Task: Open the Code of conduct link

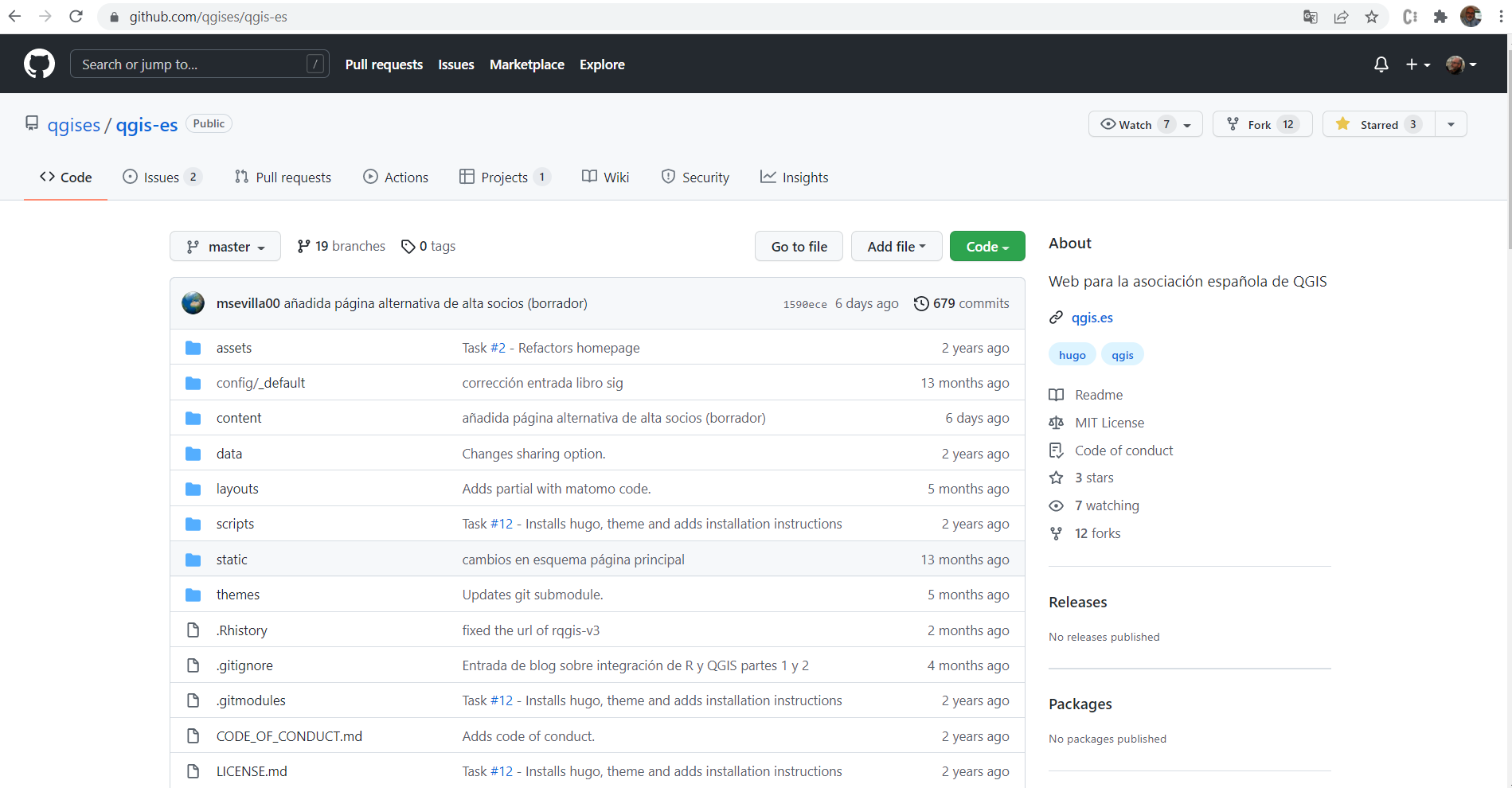Action: 1123,451
